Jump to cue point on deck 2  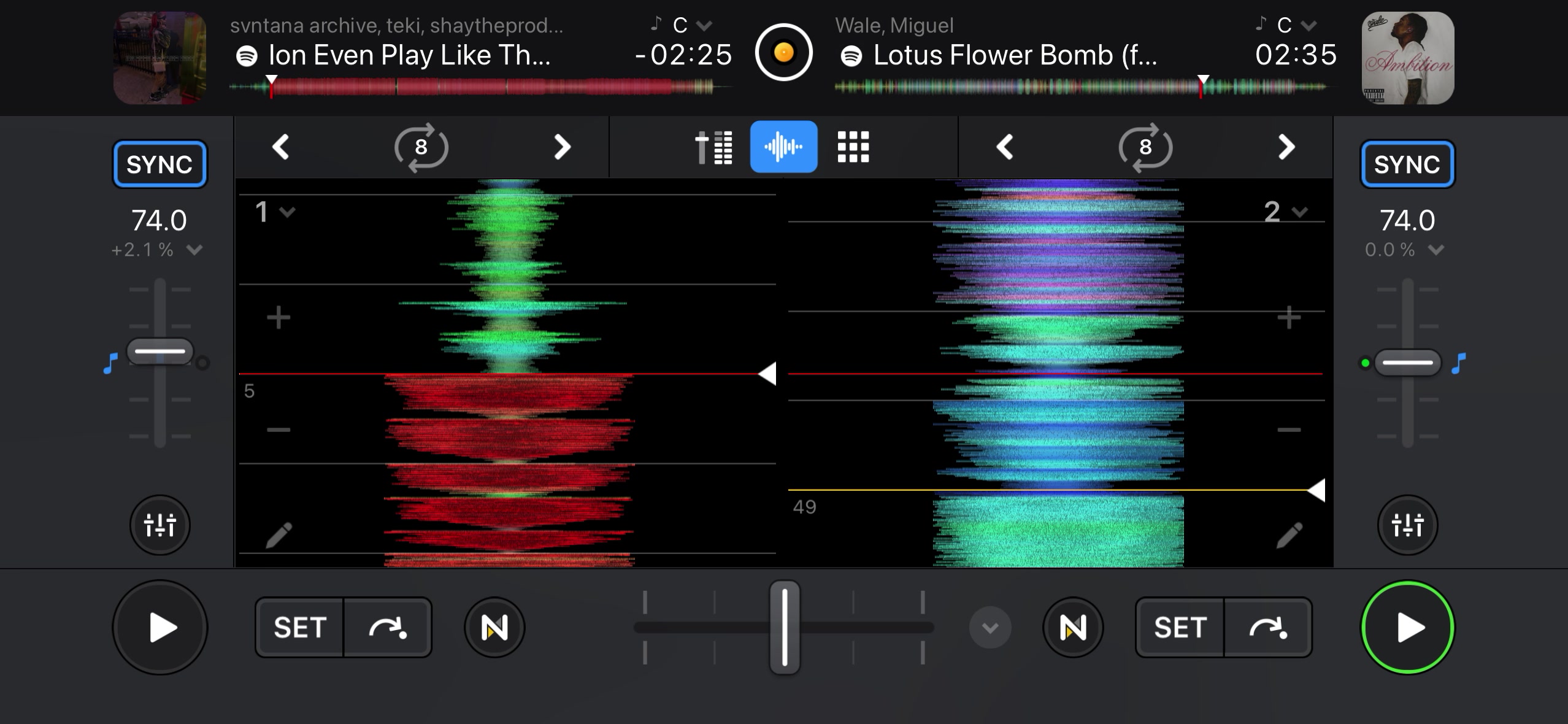coord(1268,628)
